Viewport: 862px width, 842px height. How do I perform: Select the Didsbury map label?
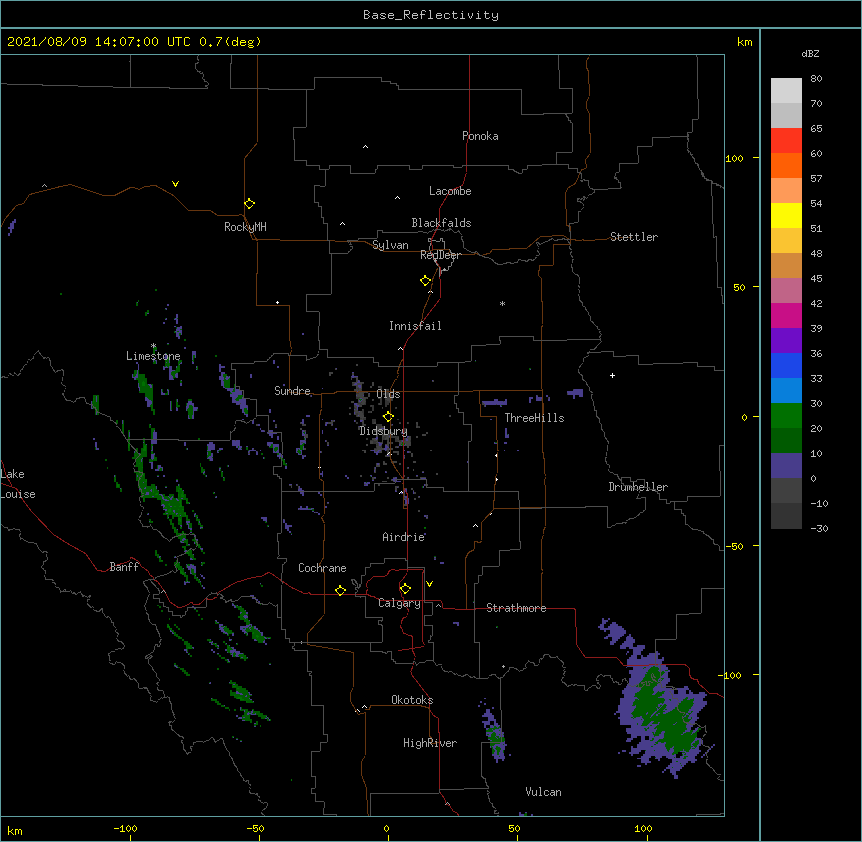383,431
